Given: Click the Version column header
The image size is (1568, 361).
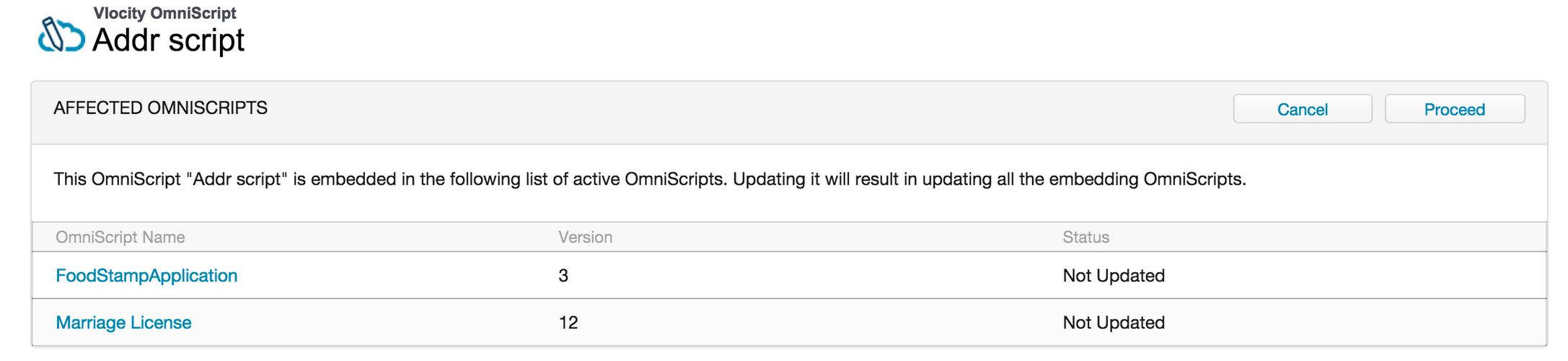Looking at the screenshot, I should point(585,238).
